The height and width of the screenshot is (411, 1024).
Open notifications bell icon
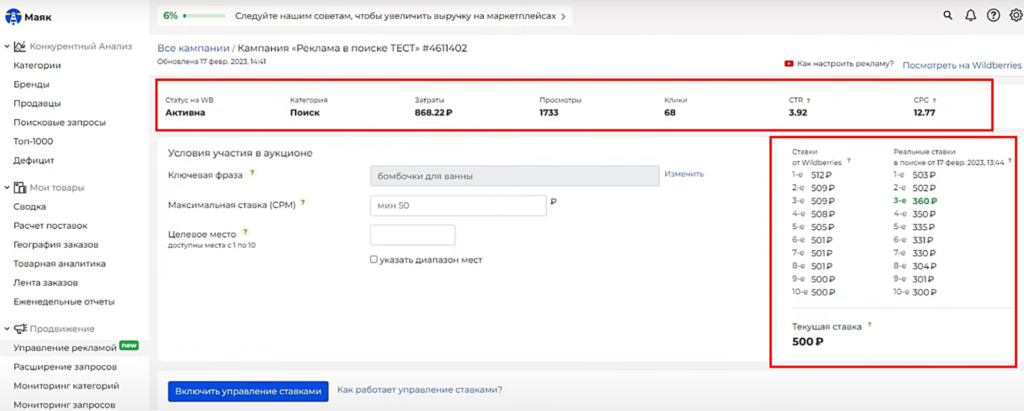point(970,15)
